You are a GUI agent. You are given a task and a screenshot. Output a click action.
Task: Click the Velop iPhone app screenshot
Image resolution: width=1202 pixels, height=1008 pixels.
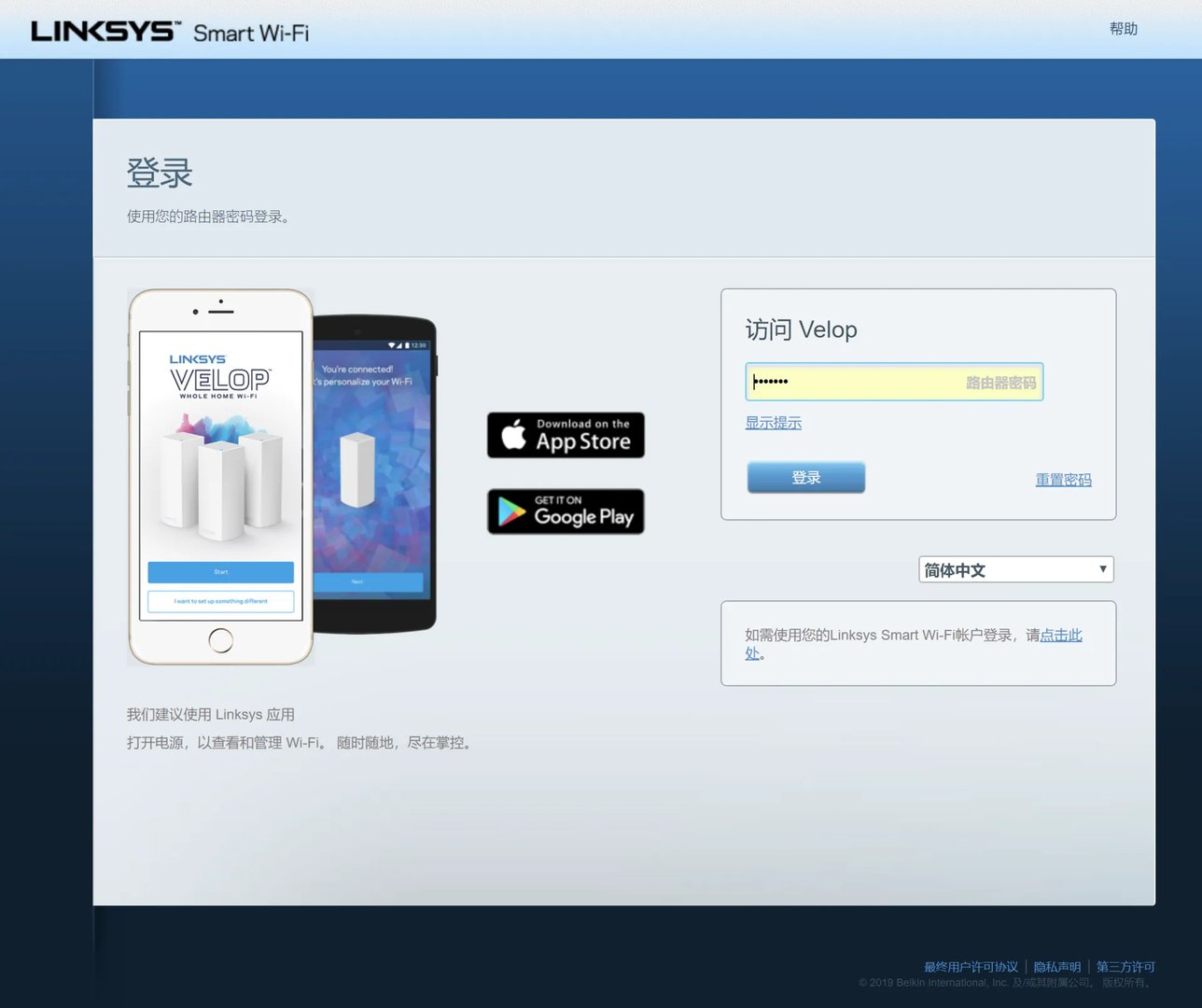(220, 476)
